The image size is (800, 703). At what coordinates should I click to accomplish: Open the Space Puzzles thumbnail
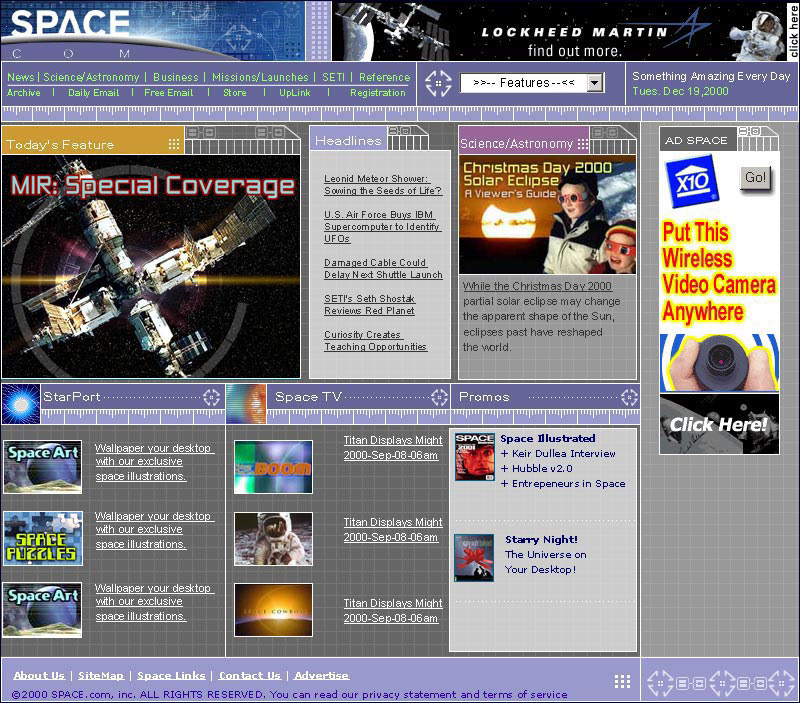[x=43, y=539]
